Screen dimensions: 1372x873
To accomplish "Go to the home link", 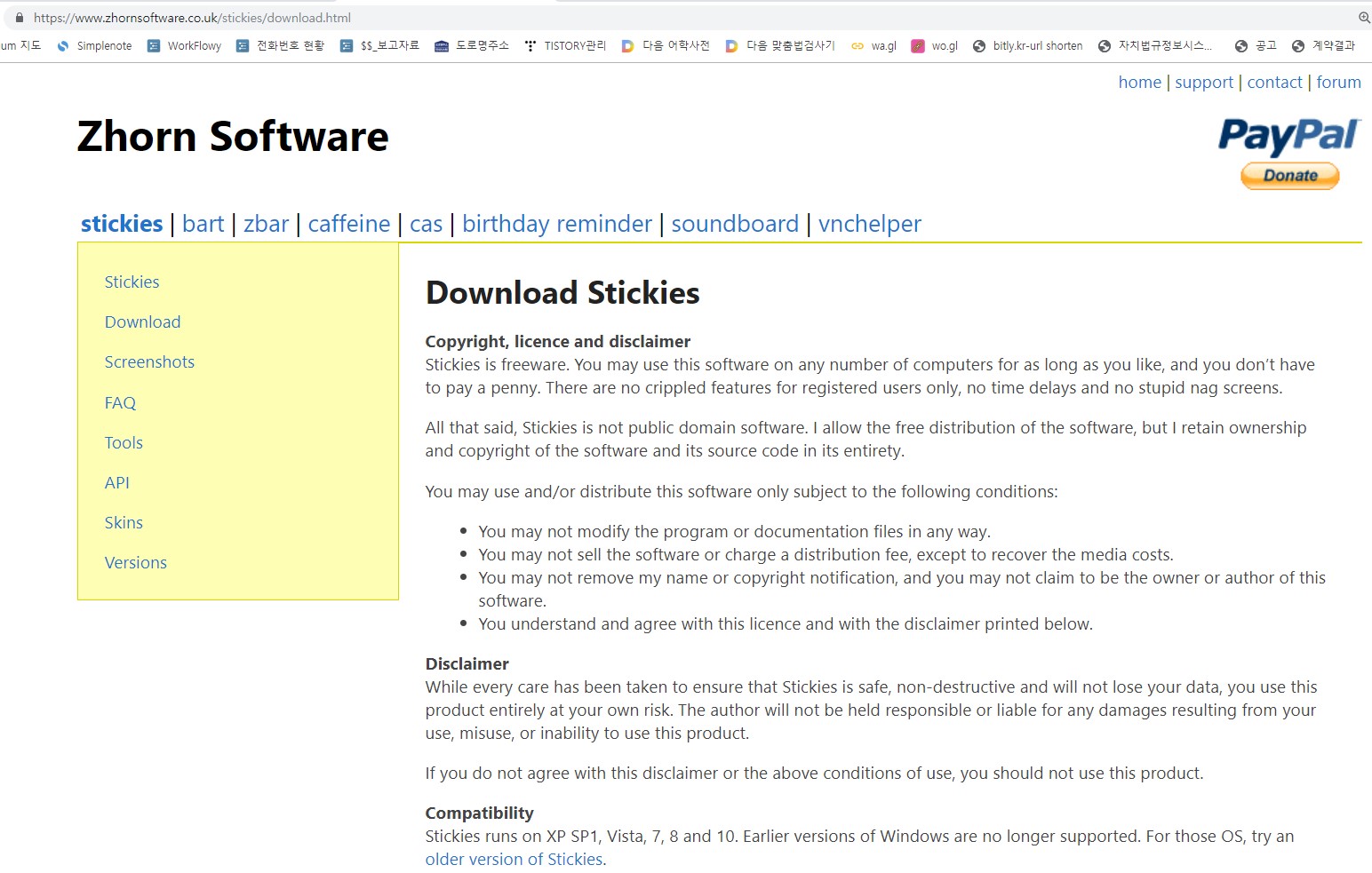I will click(1139, 83).
